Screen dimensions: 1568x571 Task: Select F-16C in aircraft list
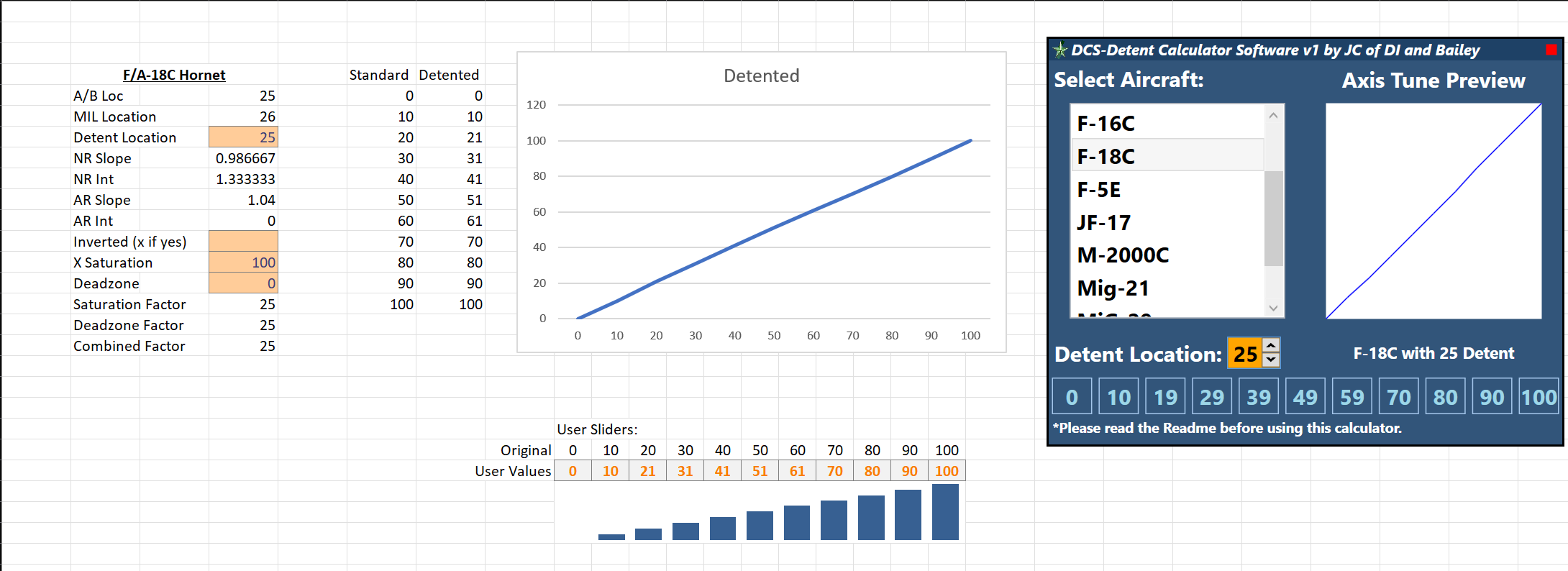(1168, 123)
